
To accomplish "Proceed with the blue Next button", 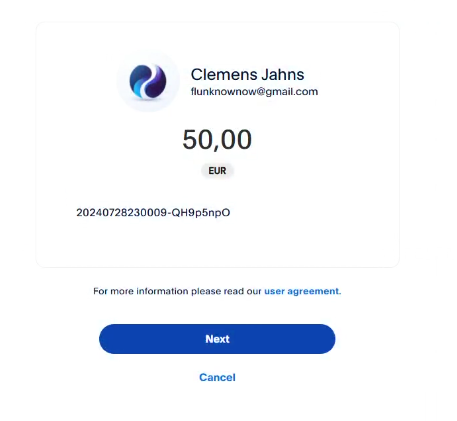I will click(217, 339).
